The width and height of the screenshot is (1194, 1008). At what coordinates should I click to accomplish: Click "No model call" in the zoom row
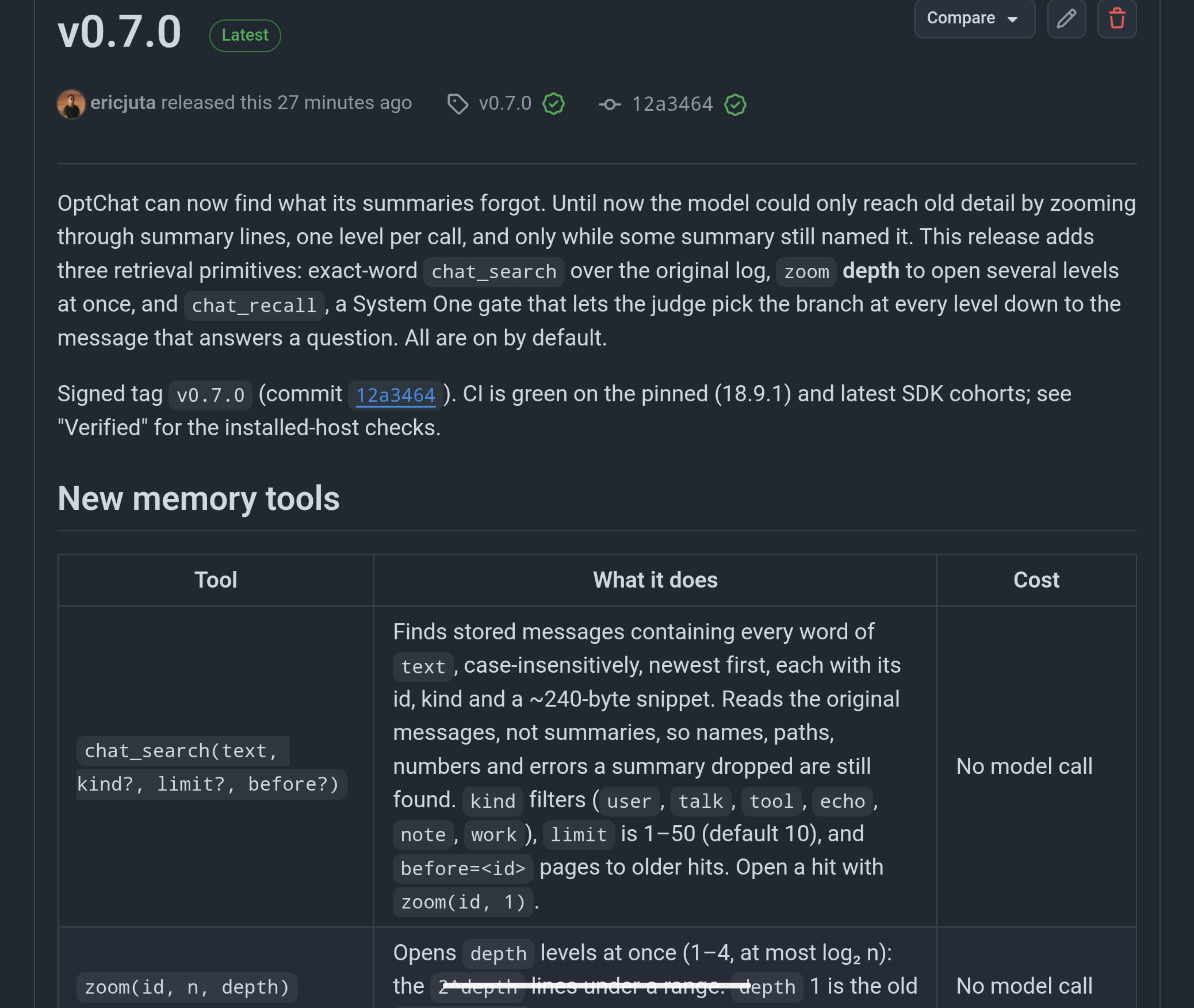pos(1024,986)
